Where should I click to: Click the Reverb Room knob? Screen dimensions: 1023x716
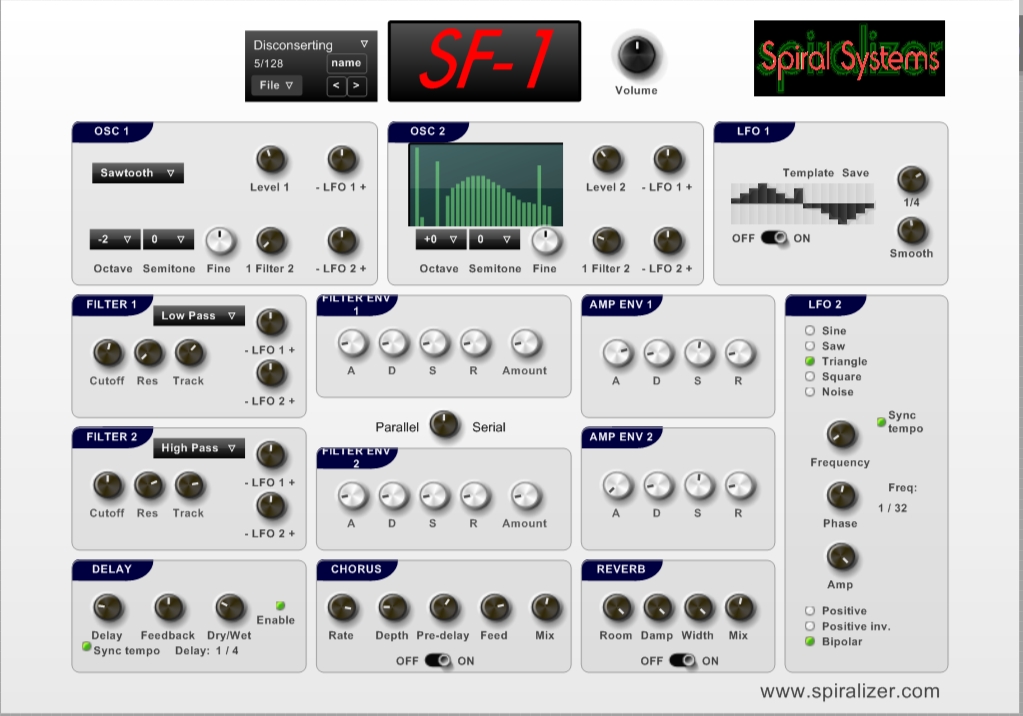coord(617,608)
